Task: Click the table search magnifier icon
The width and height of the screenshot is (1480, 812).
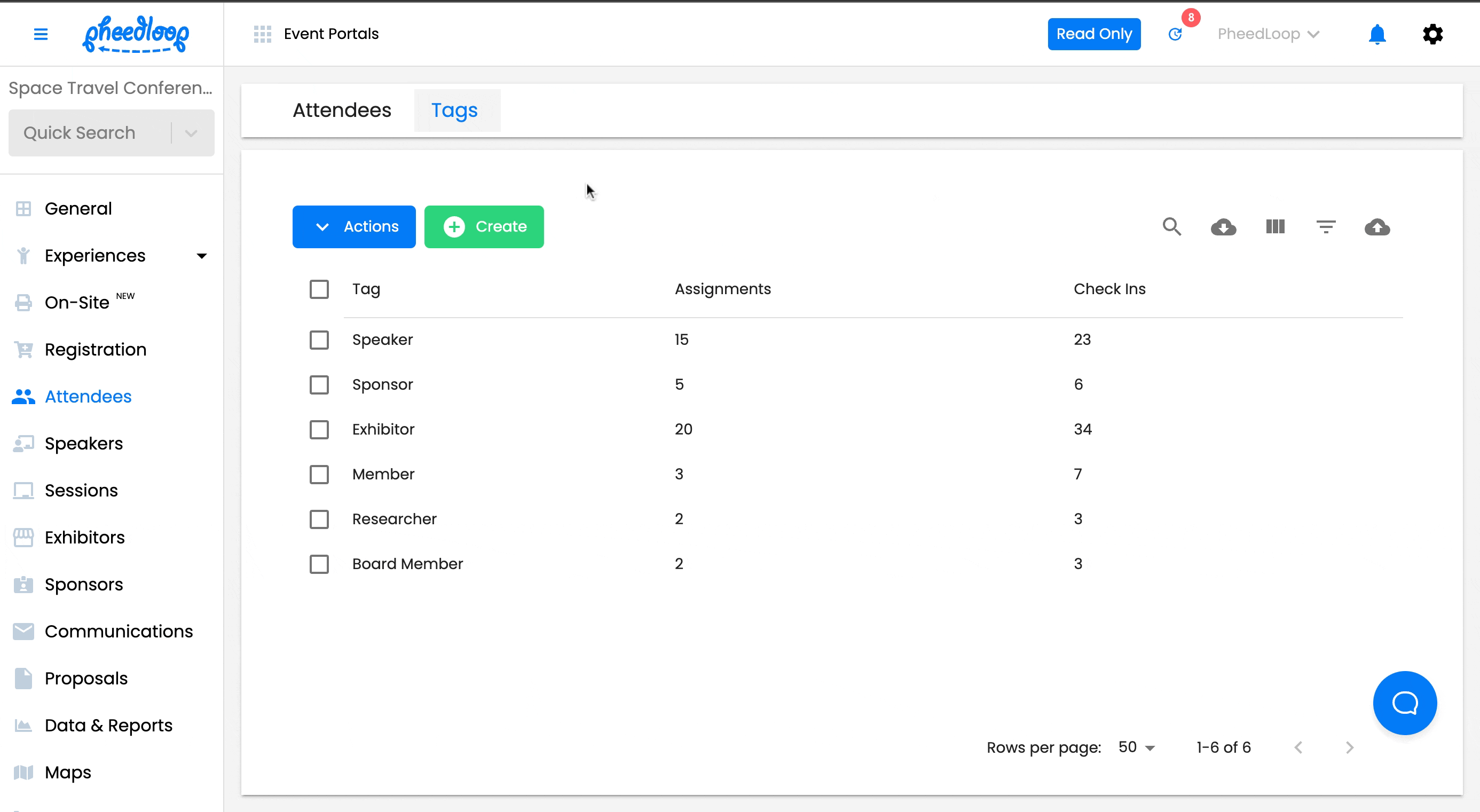Action: (1171, 227)
